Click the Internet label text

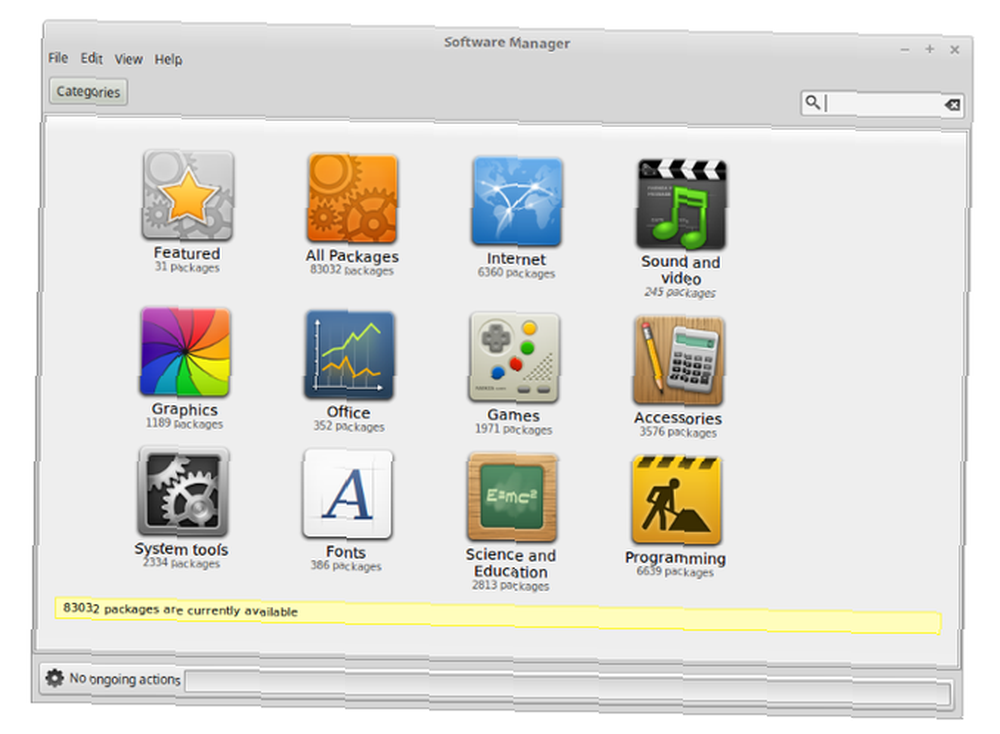pyautogui.click(x=517, y=259)
